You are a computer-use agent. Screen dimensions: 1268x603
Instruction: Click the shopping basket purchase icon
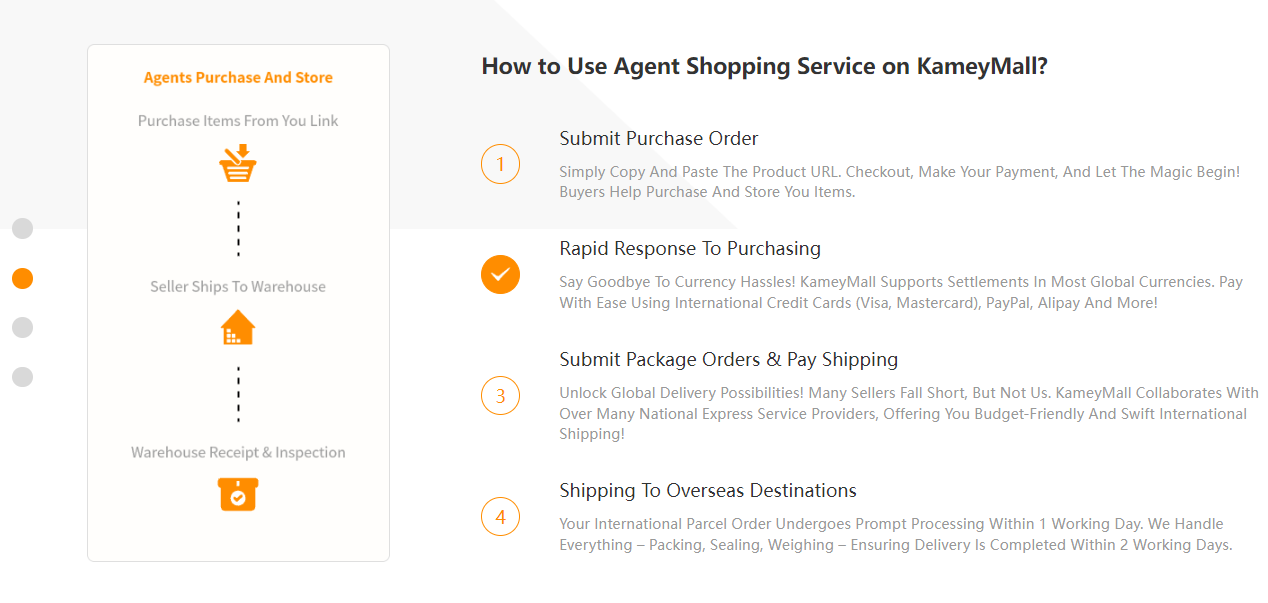(x=238, y=164)
